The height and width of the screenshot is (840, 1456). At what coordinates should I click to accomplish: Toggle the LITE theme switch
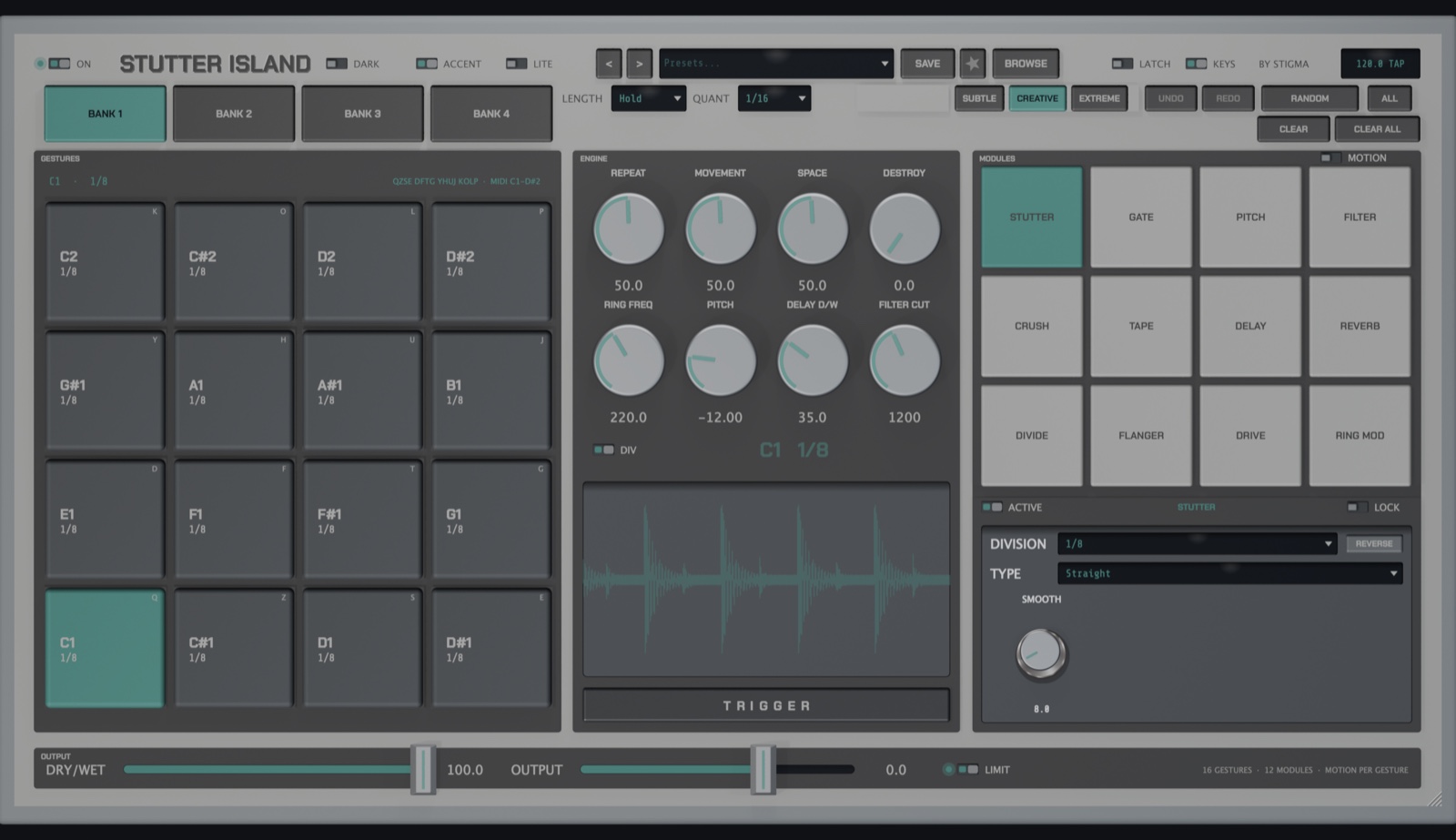[x=517, y=64]
